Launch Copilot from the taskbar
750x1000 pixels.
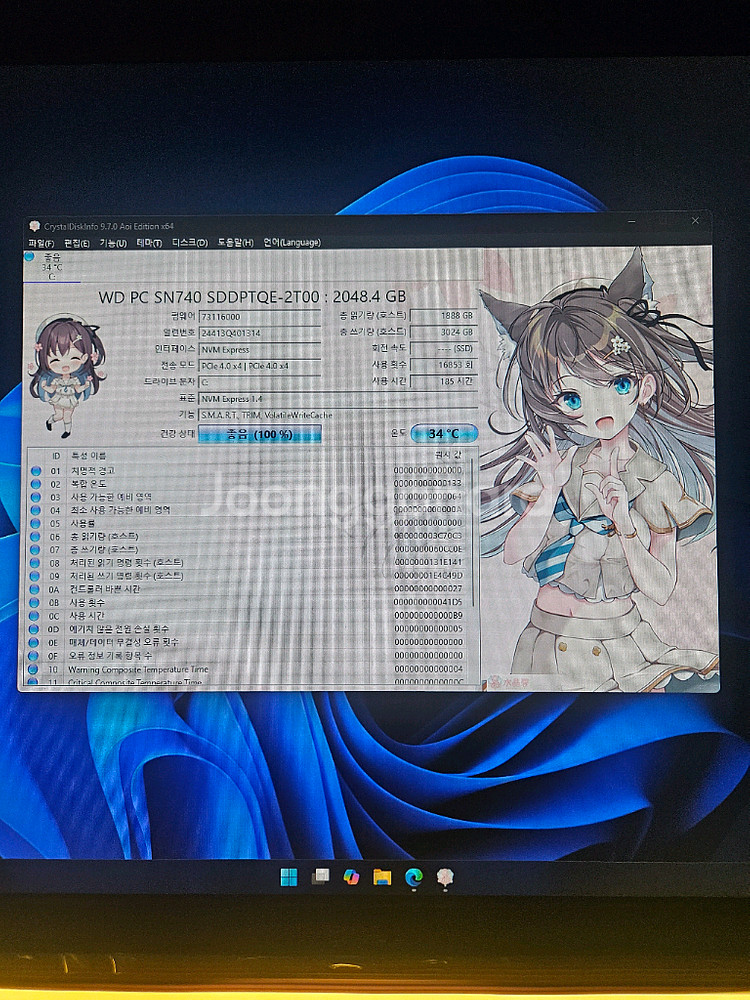click(x=351, y=877)
